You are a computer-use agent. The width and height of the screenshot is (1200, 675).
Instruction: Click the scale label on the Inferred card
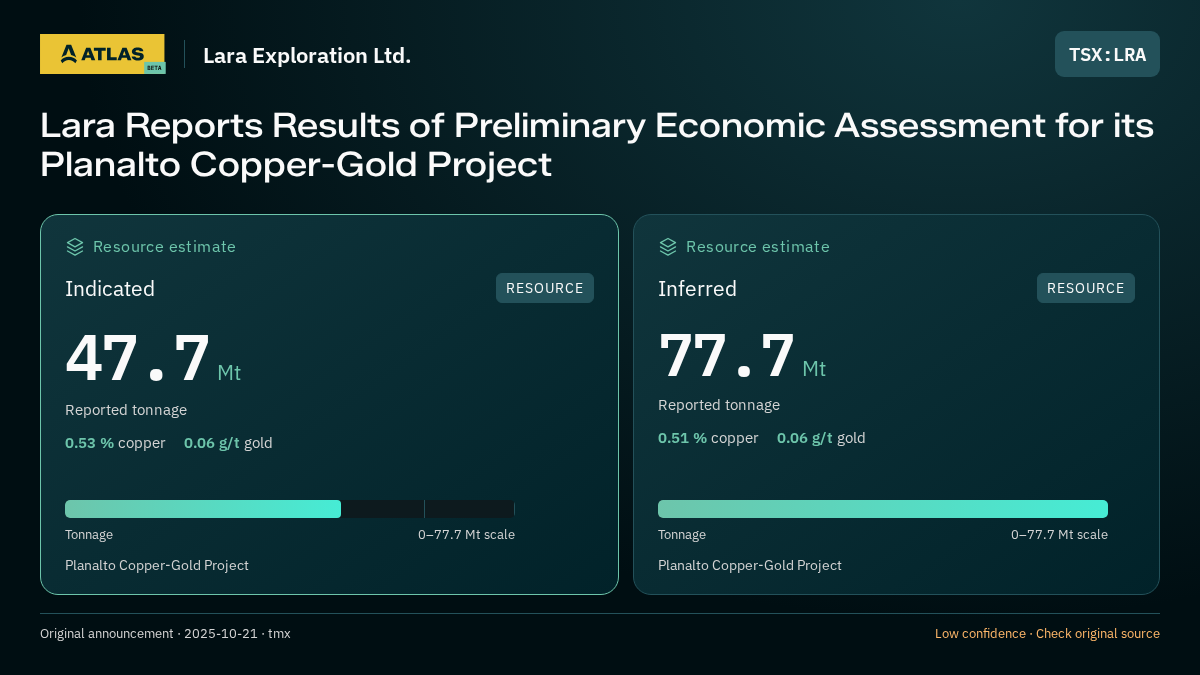pyautogui.click(x=1059, y=535)
